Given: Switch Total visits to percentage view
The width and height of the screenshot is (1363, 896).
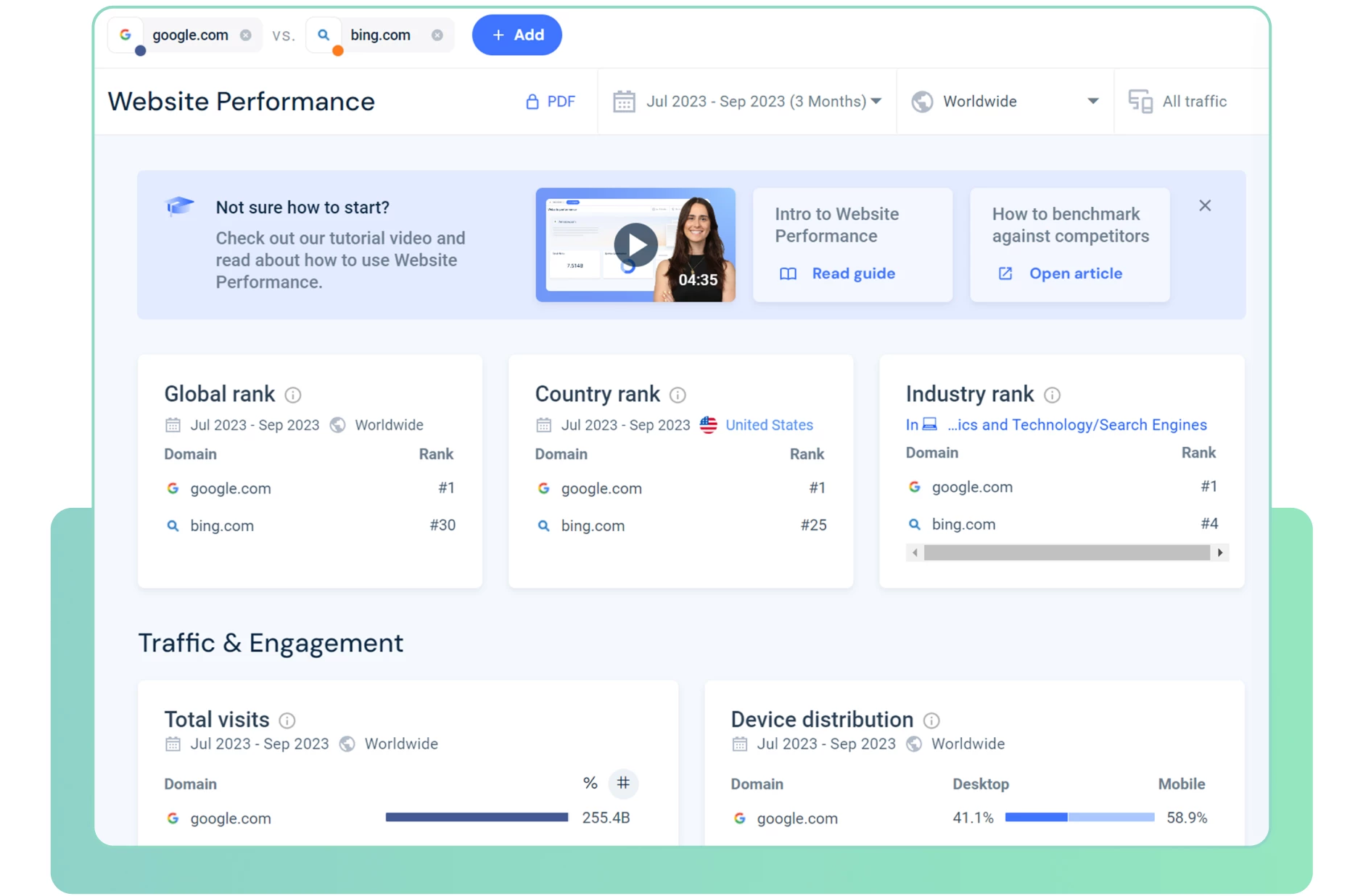Looking at the screenshot, I should 590,784.
